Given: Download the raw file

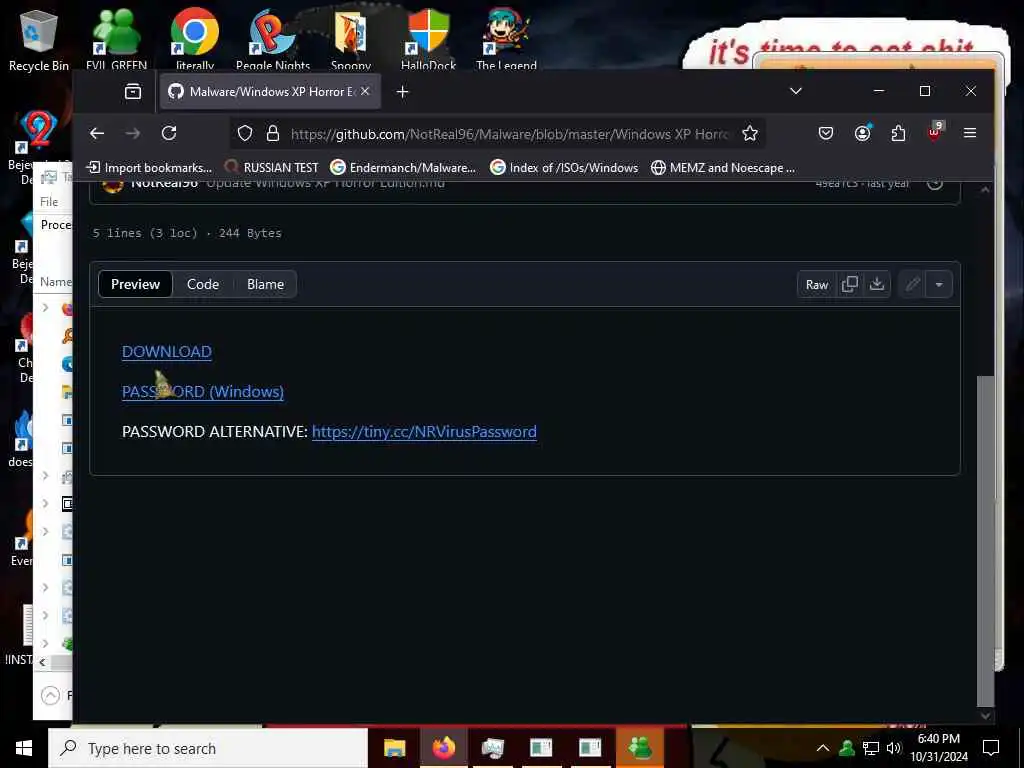Looking at the screenshot, I should pos(877,284).
